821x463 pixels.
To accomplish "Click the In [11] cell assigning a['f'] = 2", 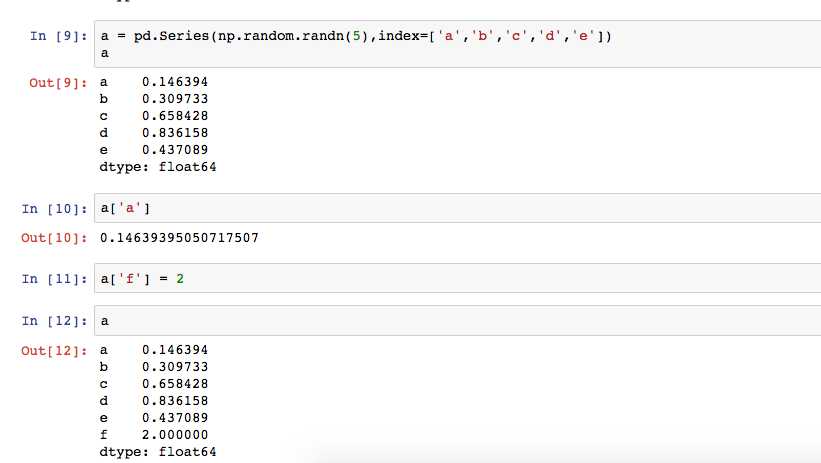I will point(458,278).
